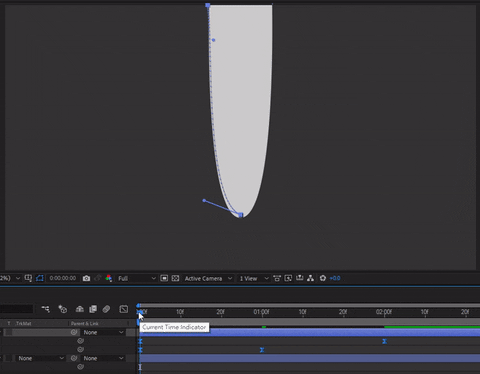Enable Motion Blur for the composition
Viewport: 480px width, 374px height.
click(106, 309)
